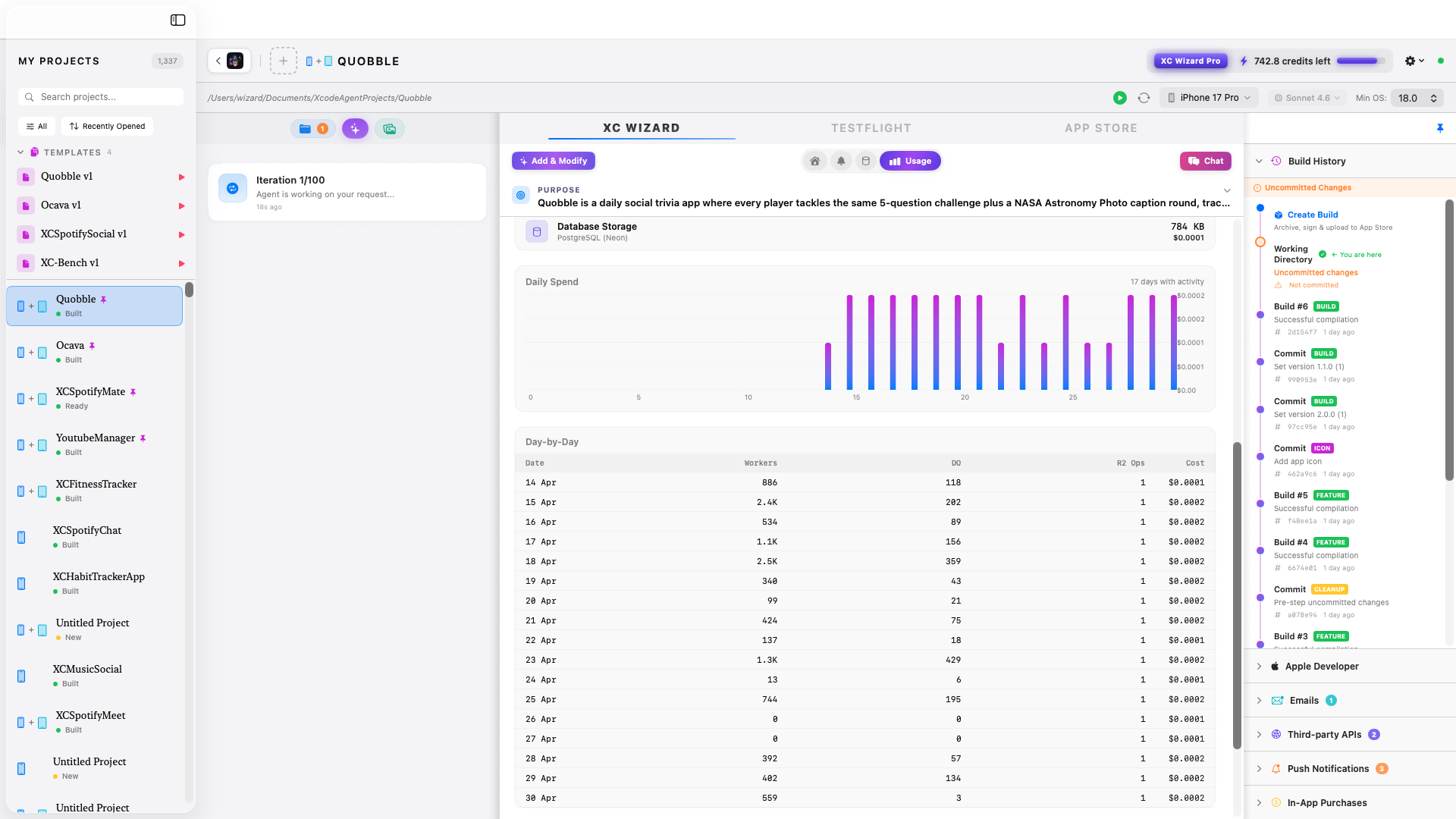Image resolution: width=1456 pixels, height=819 pixels.
Task: Launch Quobble v1 template play arrow
Action: (x=181, y=177)
